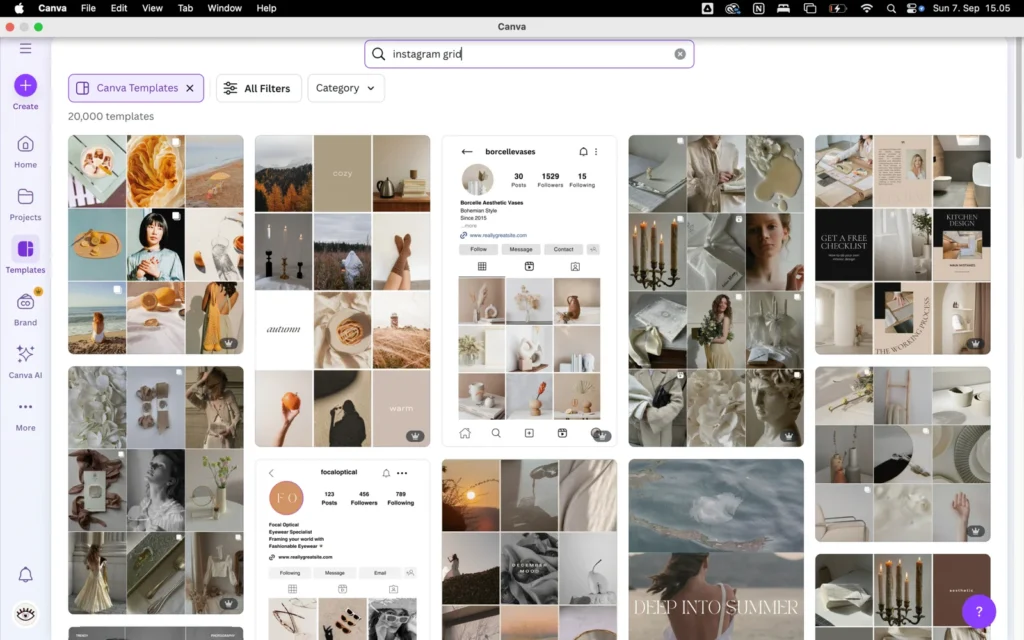
Task: Open the All Filters panel
Action: click(257, 88)
